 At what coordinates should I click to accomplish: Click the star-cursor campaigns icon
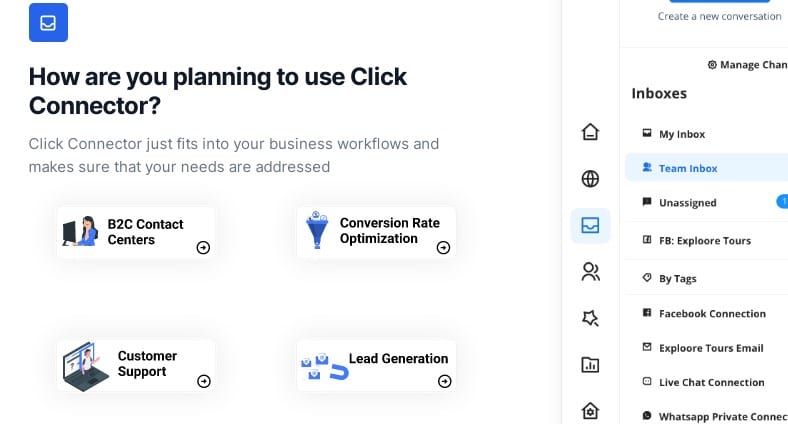(x=590, y=318)
